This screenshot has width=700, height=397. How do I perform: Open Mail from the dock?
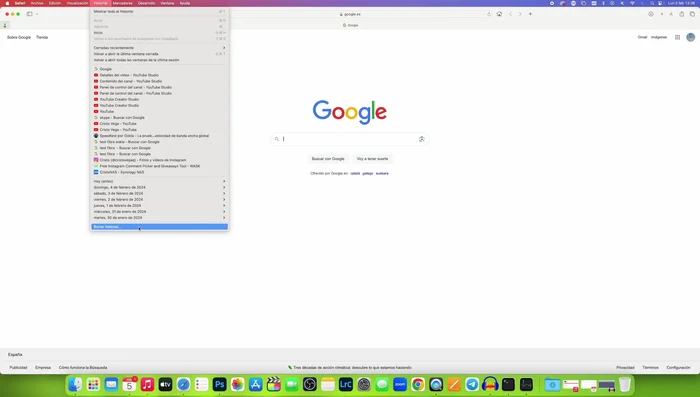tap(111, 384)
